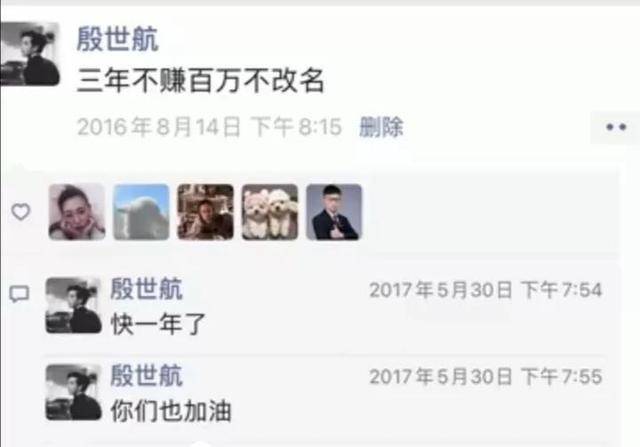
Task: Open the liker avatar of woman resting on hands
Action: tap(77, 212)
